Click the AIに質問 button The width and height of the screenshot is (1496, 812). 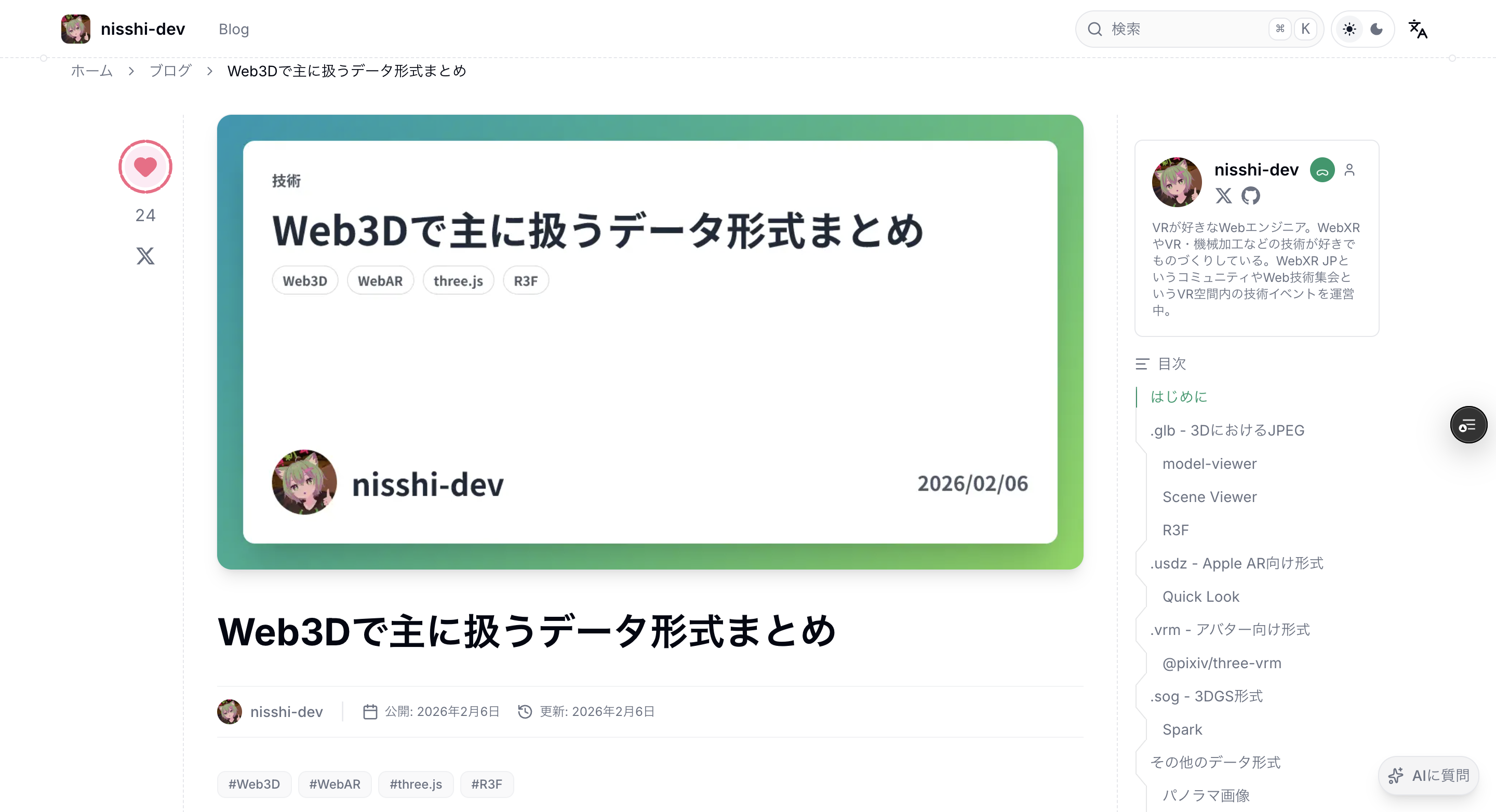[x=1428, y=776]
